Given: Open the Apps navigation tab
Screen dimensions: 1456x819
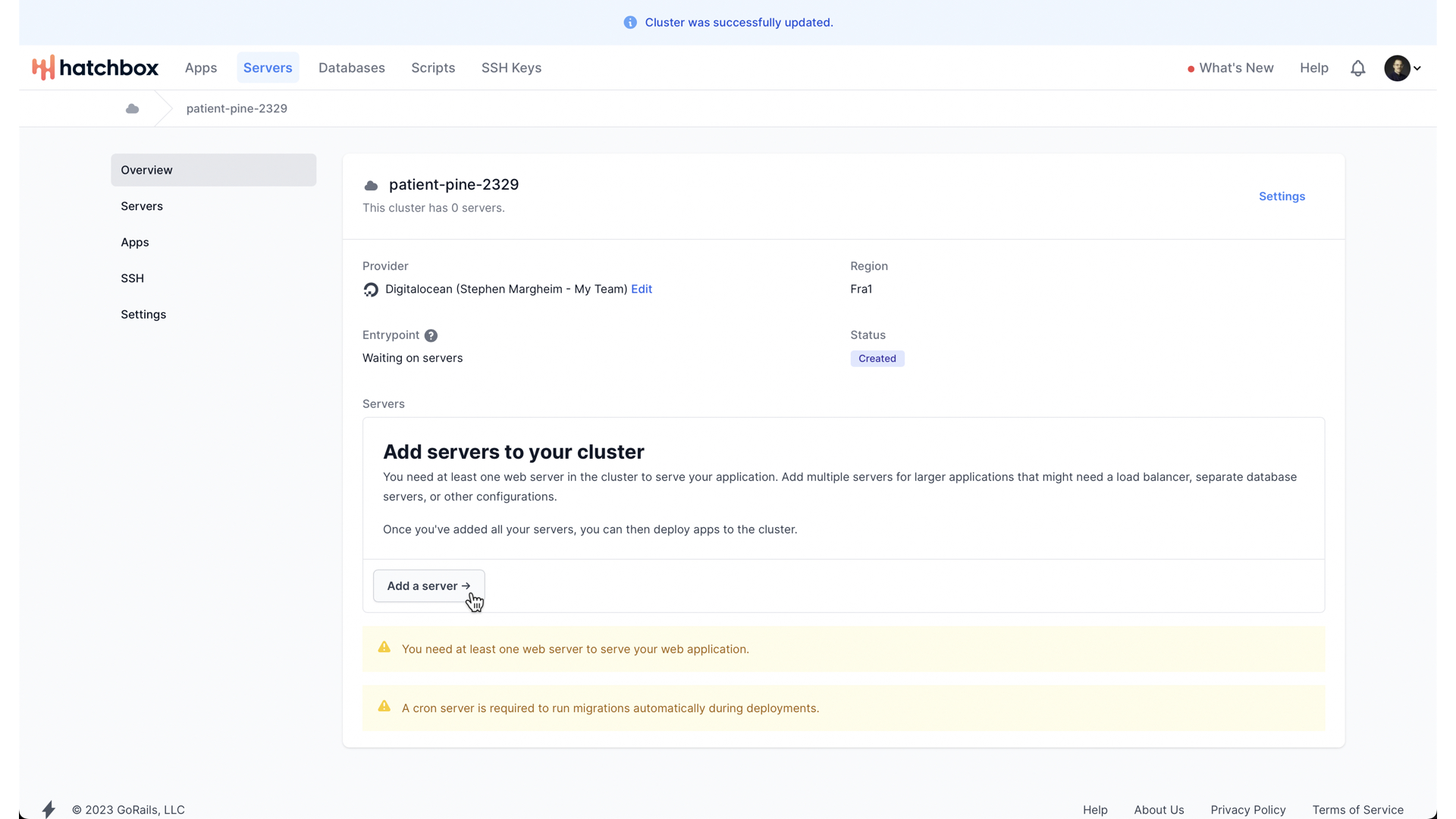Looking at the screenshot, I should (x=201, y=67).
